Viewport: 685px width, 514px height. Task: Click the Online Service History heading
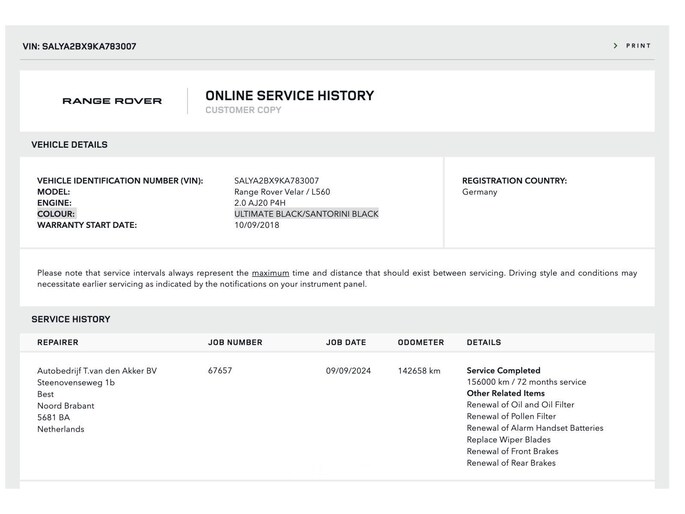tap(289, 96)
